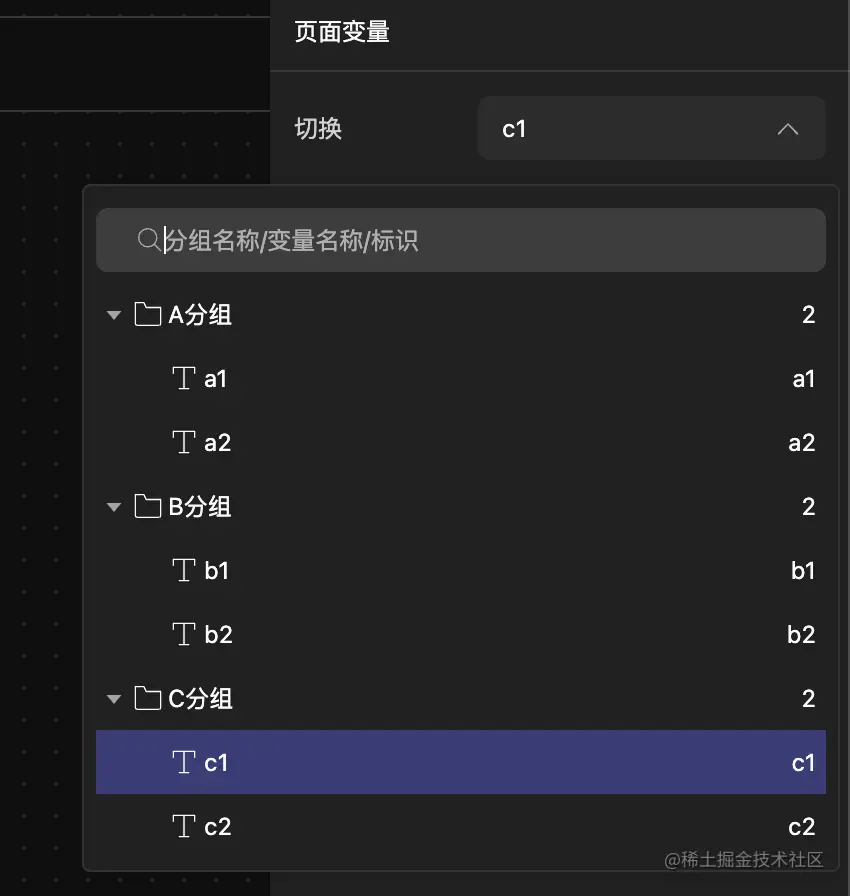Click the T icon beside variable b1
The height and width of the screenshot is (896, 850).
pyautogui.click(x=182, y=570)
